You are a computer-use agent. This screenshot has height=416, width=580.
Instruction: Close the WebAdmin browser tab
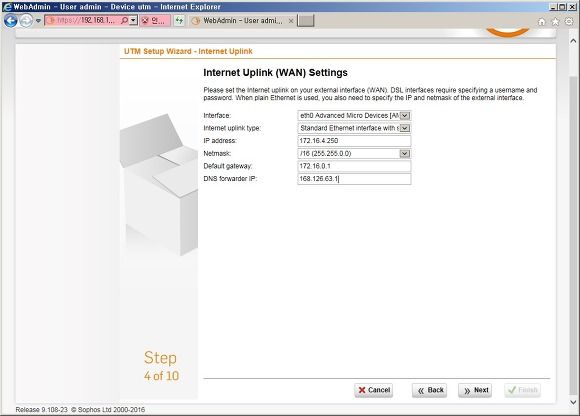[291, 21]
